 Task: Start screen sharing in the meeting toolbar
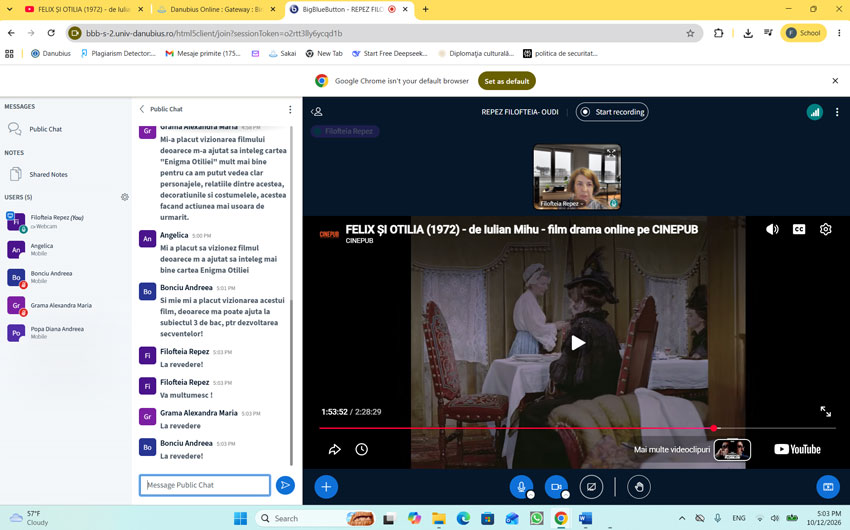pyautogui.click(x=591, y=487)
